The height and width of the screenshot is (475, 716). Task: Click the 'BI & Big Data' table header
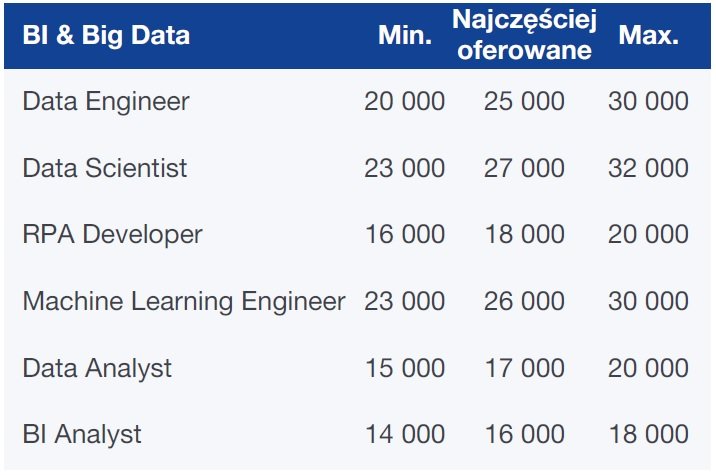coord(106,37)
